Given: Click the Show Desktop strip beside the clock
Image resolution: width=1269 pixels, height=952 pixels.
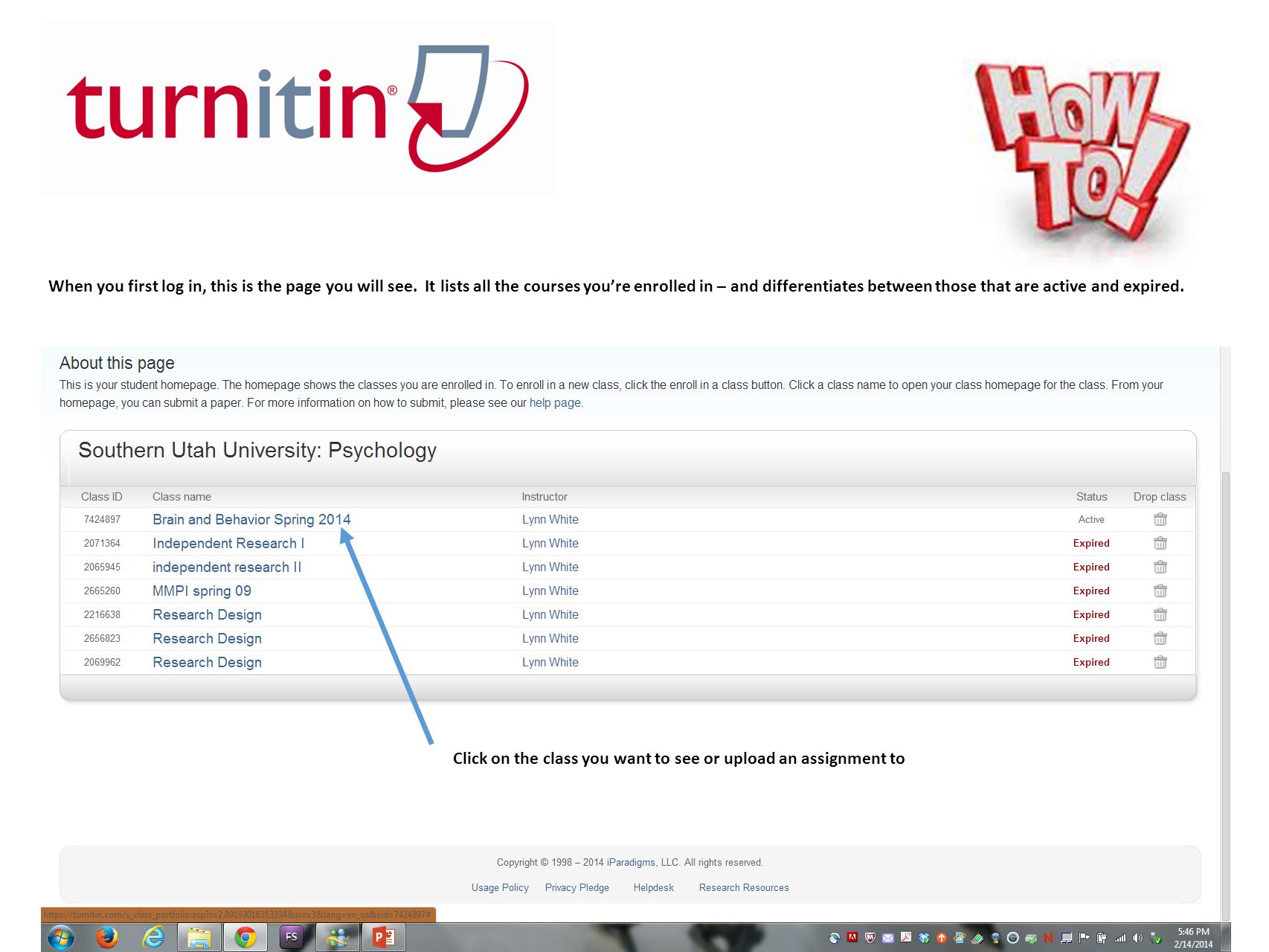Looking at the screenshot, I should (x=1226, y=938).
